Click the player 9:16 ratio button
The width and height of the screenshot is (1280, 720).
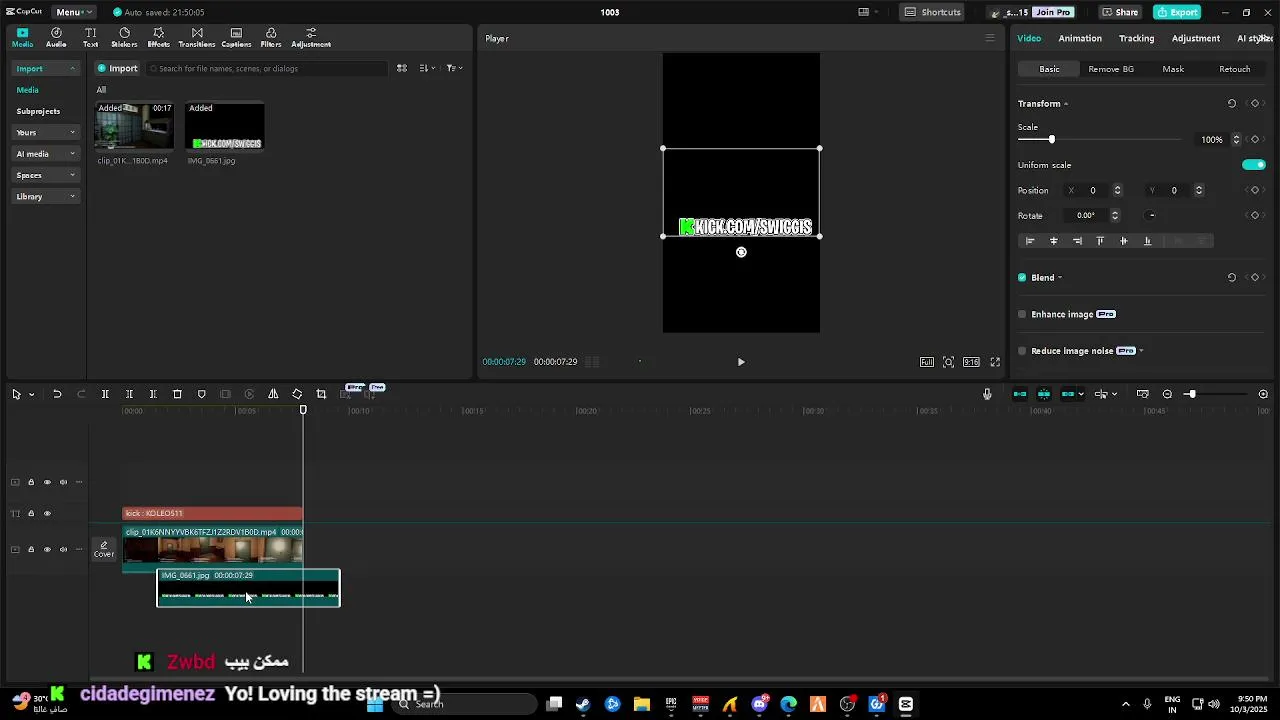(971, 362)
